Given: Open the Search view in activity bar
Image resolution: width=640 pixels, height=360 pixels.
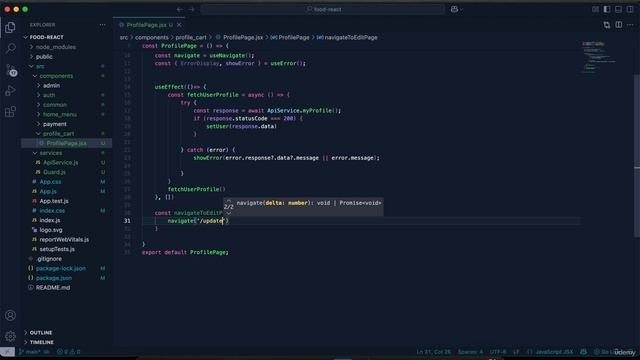Looking at the screenshot, I should pos(11,48).
